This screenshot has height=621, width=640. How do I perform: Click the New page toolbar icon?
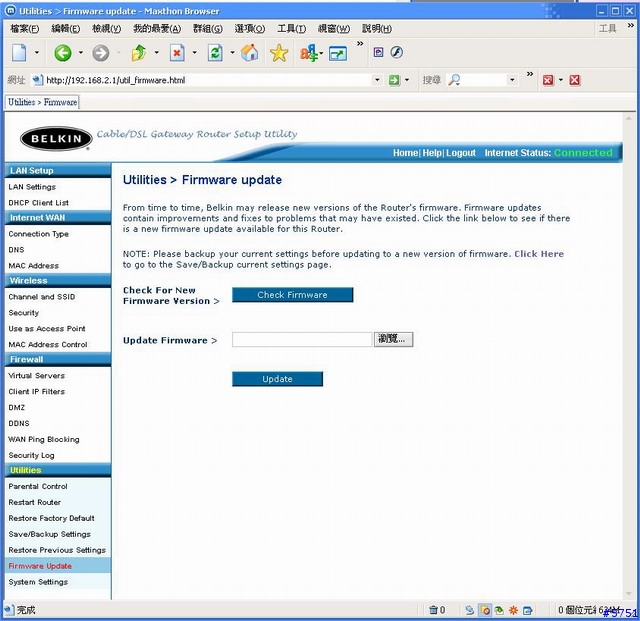click(19, 53)
